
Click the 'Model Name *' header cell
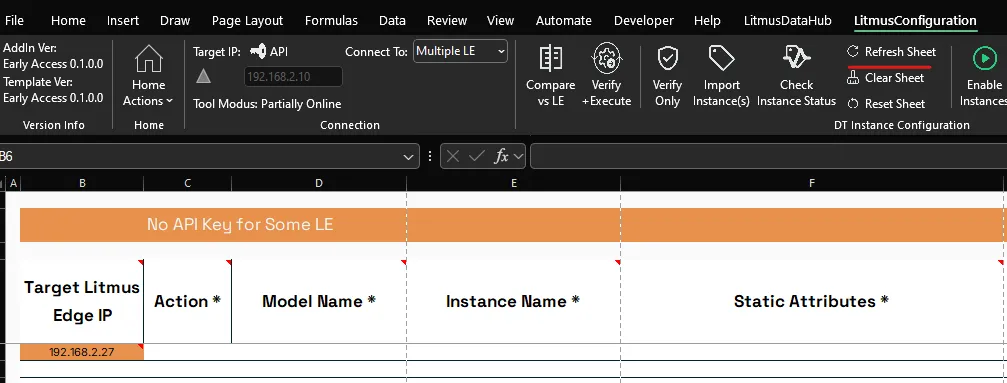(319, 301)
